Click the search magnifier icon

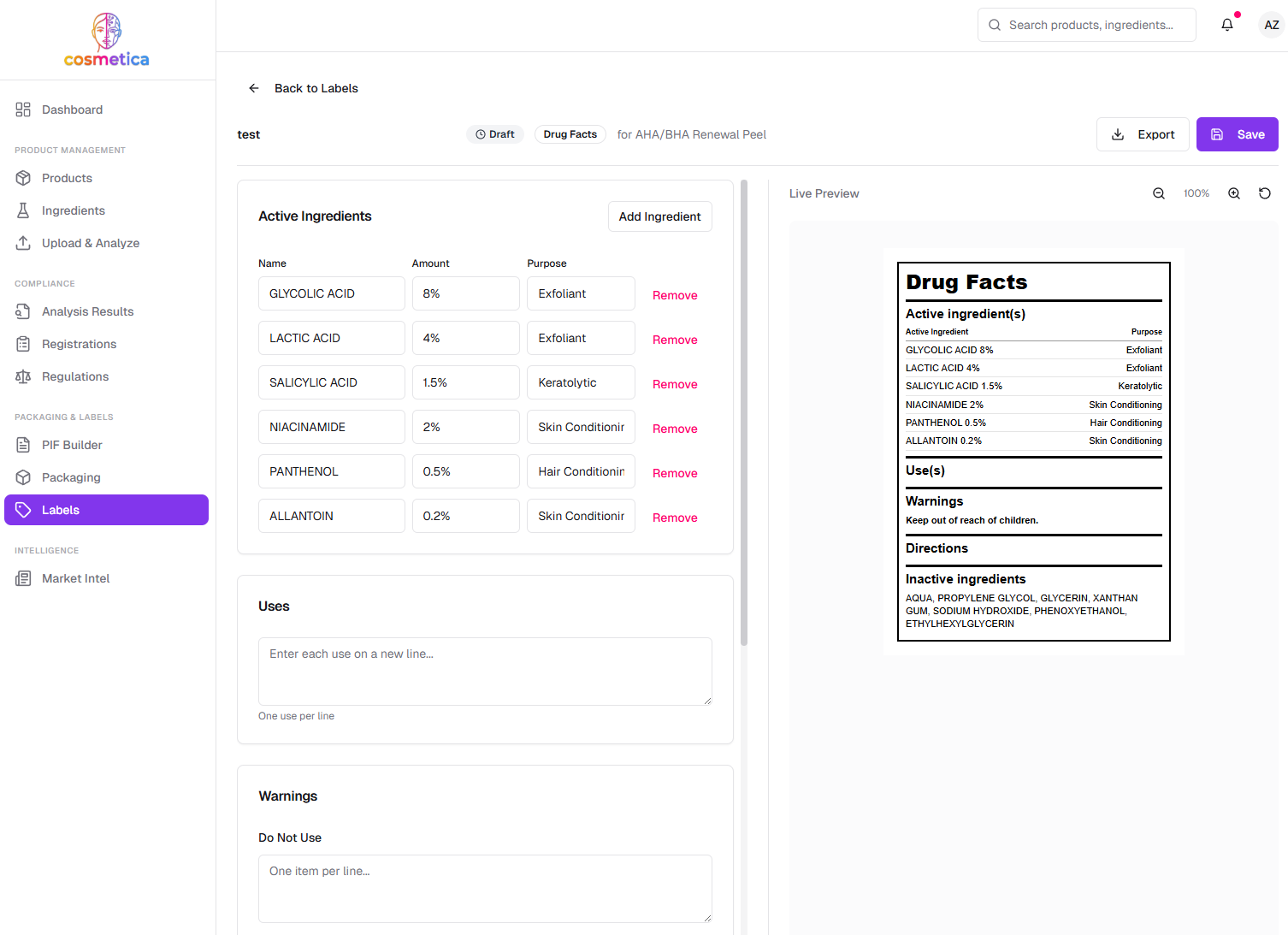pos(995,25)
